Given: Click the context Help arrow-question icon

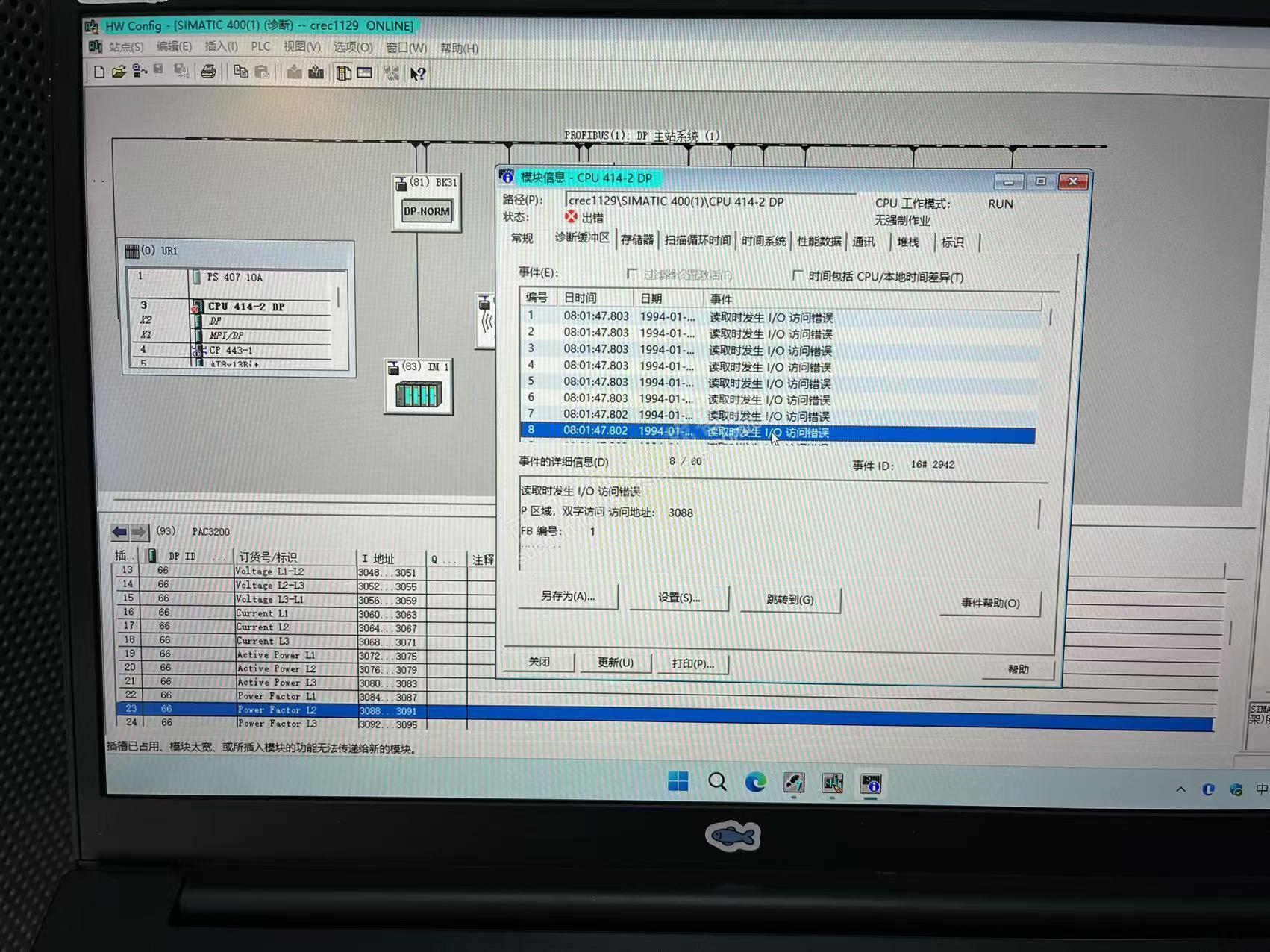Looking at the screenshot, I should [418, 74].
